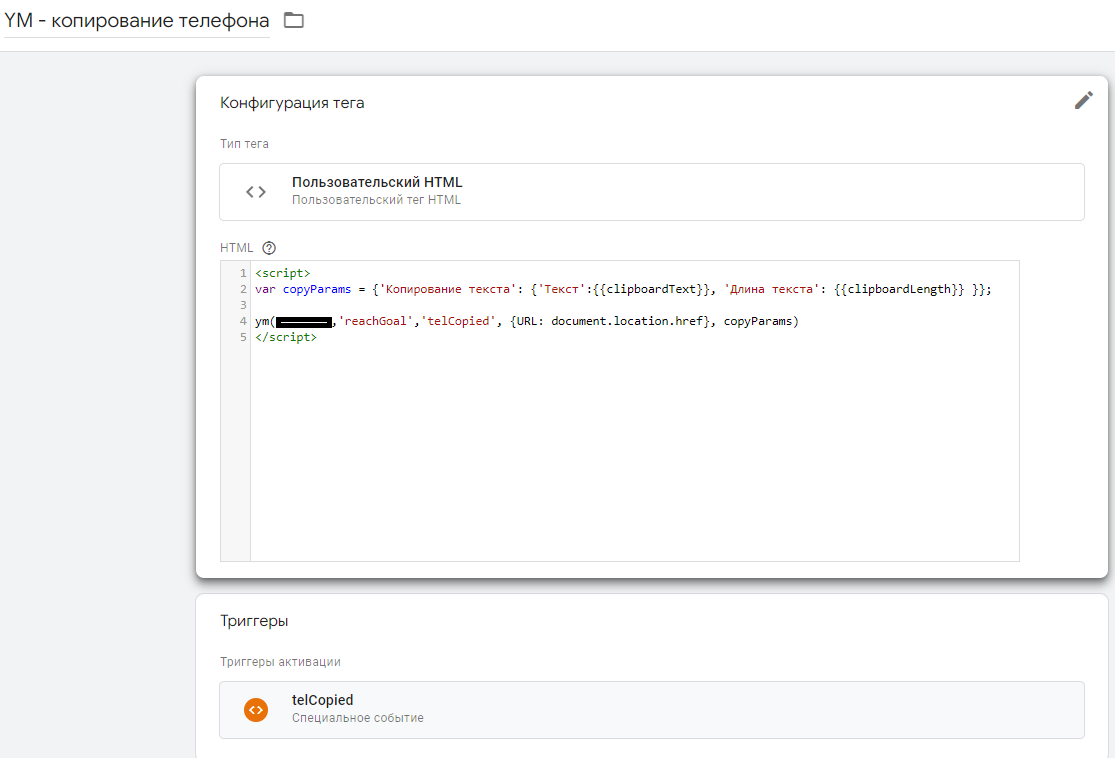The image size is (1115, 758).
Task: Click line number 3 in editor gutter
Action: coord(243,305)
